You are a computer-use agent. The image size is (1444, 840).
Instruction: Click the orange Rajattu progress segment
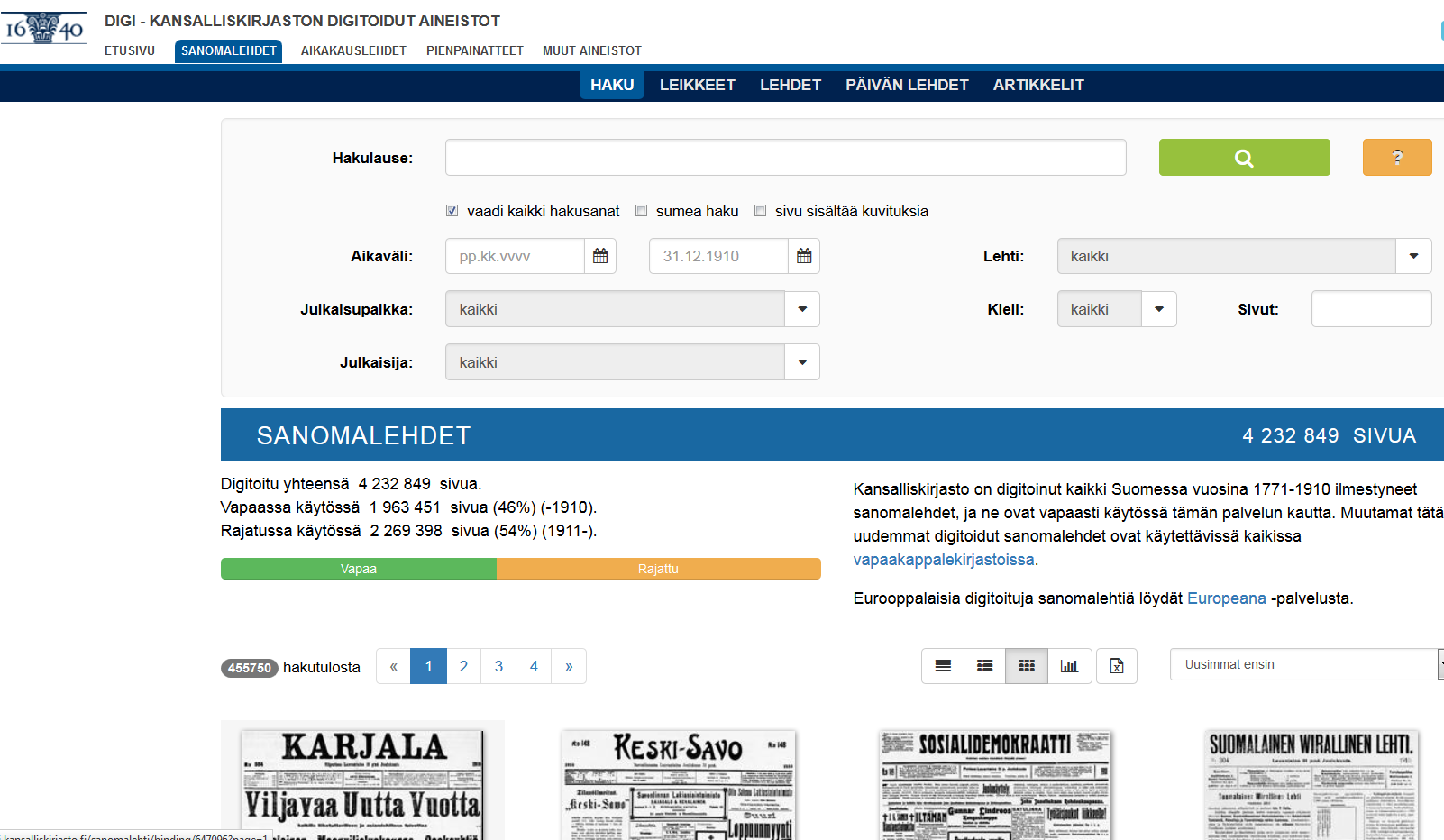point(659,569)
